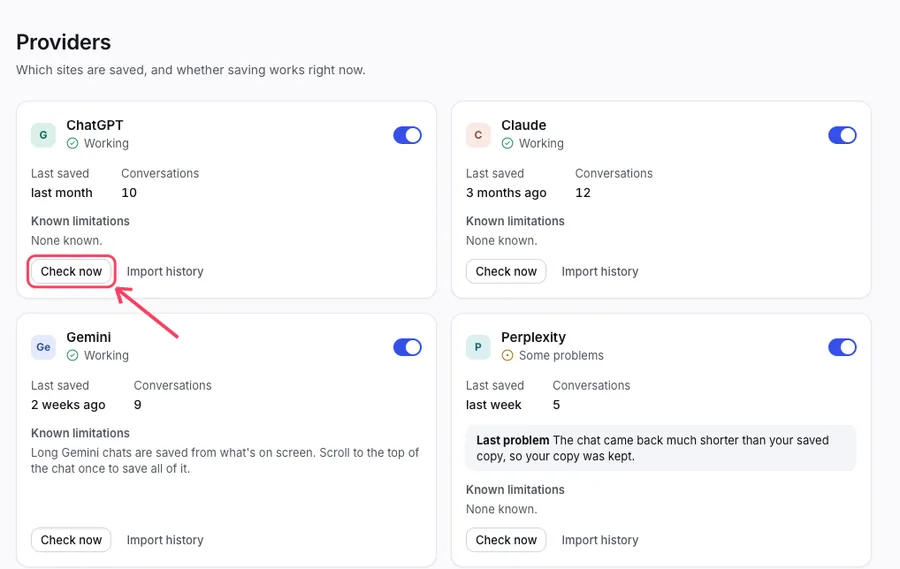Import Gemini chat history
900x569 pixels.
click(165, 540)
